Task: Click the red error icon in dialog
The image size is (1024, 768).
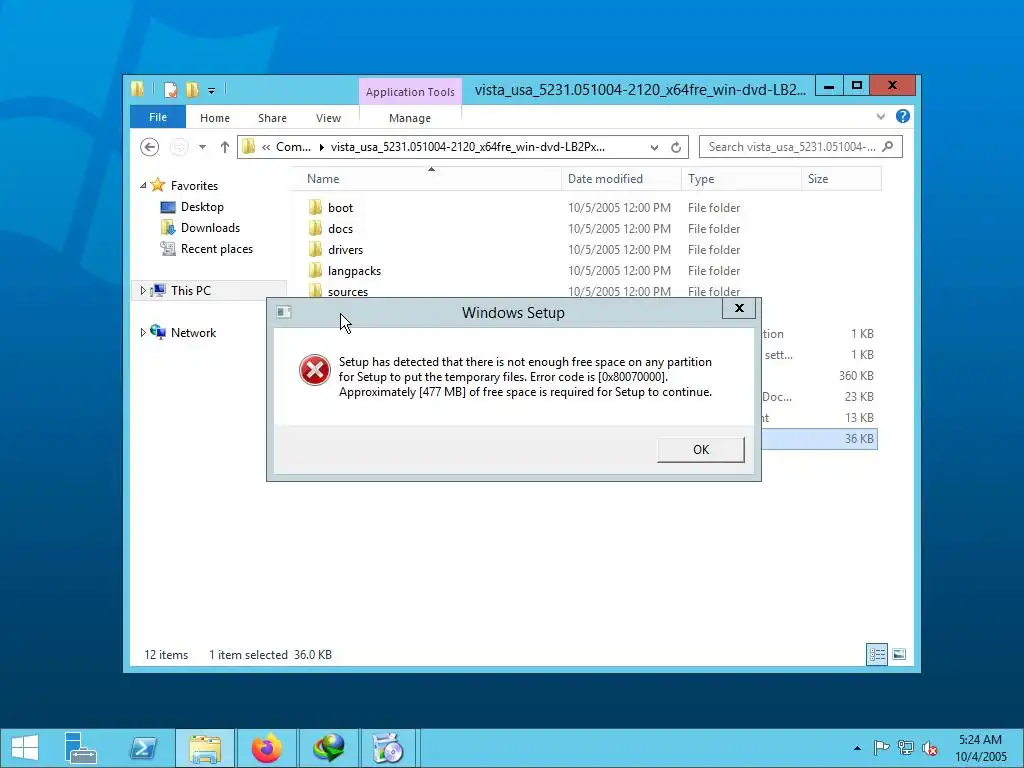Action: (x=315, y=370)
